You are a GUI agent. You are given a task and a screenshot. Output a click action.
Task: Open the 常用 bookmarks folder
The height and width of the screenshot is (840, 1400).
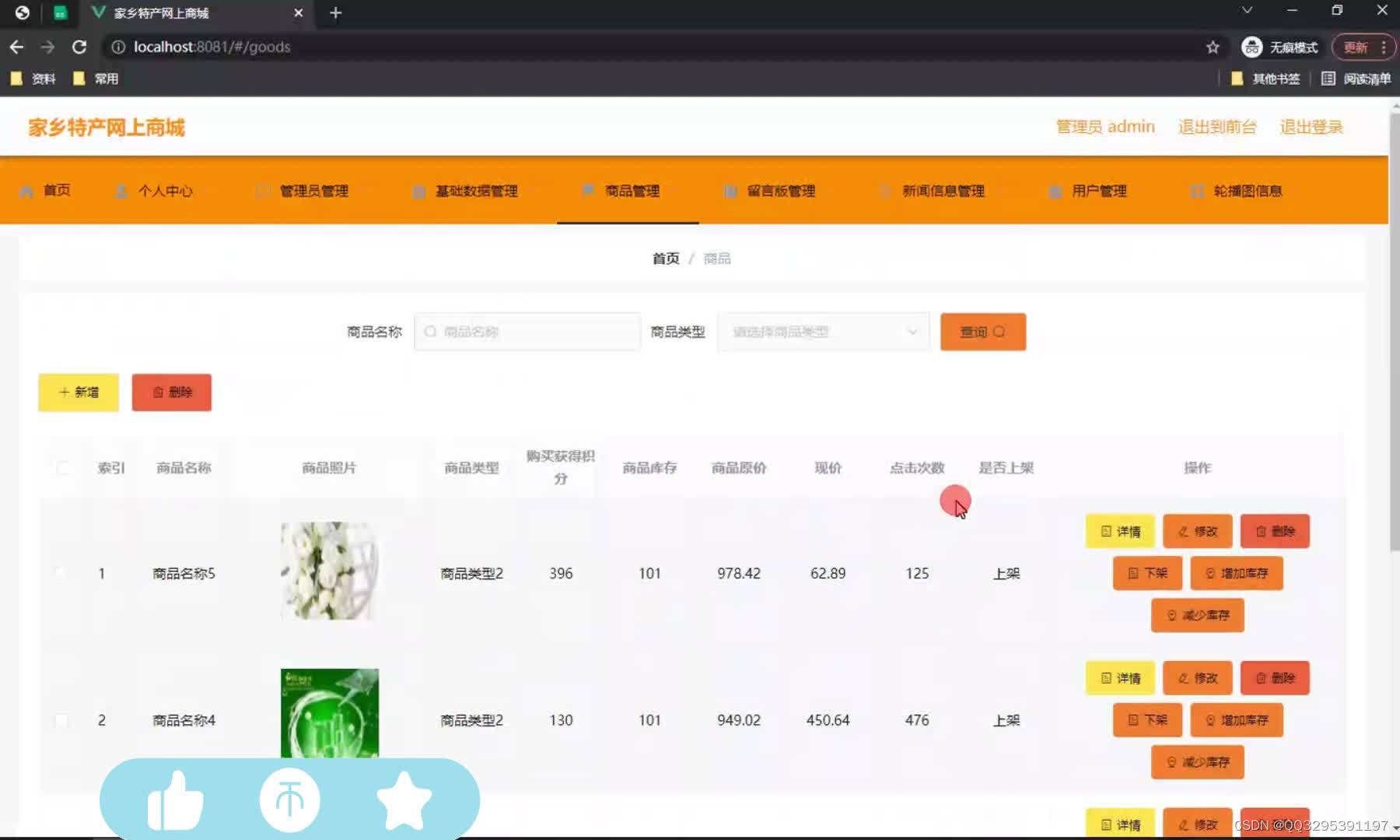(x=96, y=79)
